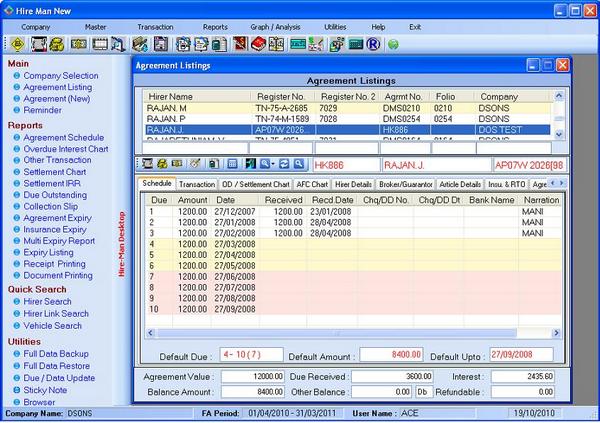Click the open book toolbar icon
This screenshot has width=600, height=423.
276,44
